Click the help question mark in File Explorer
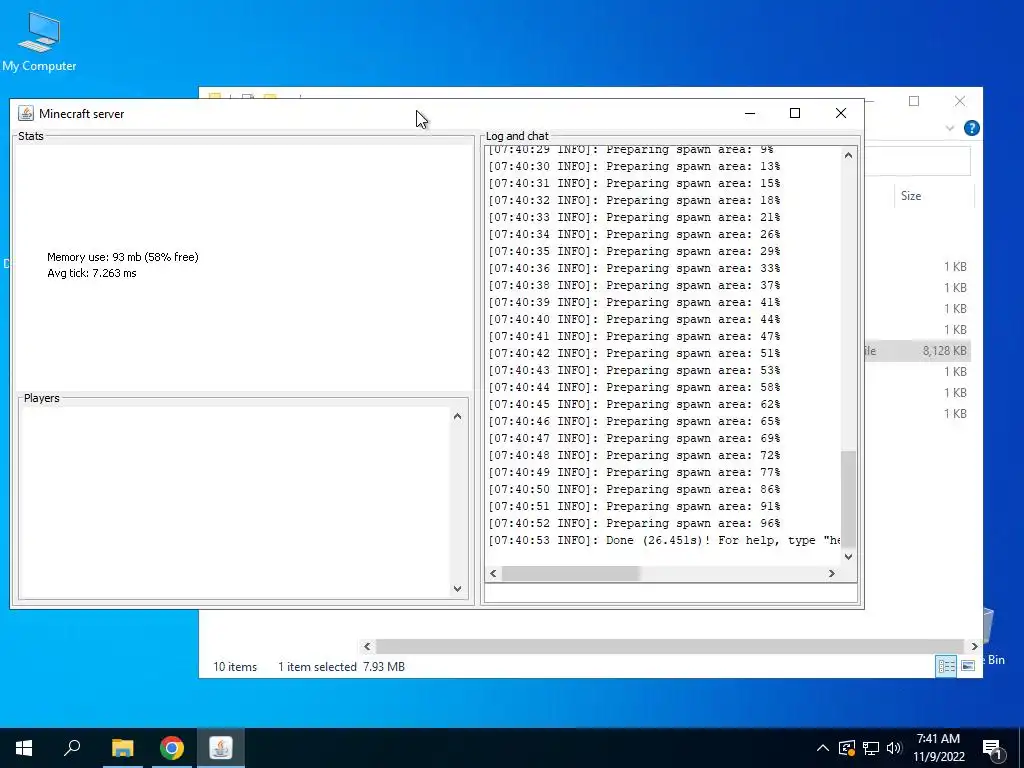1024x768 pixels. coord(972,128)
